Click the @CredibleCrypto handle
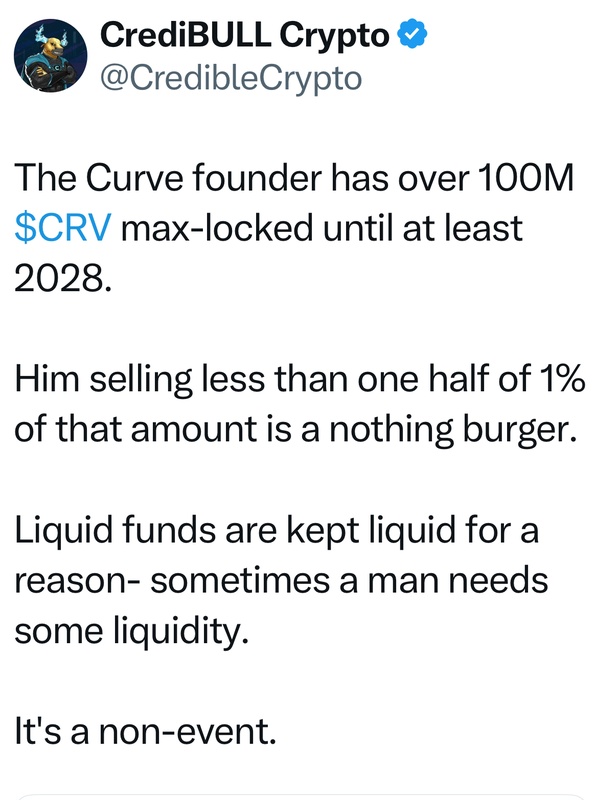 click(x=231, y=78)
